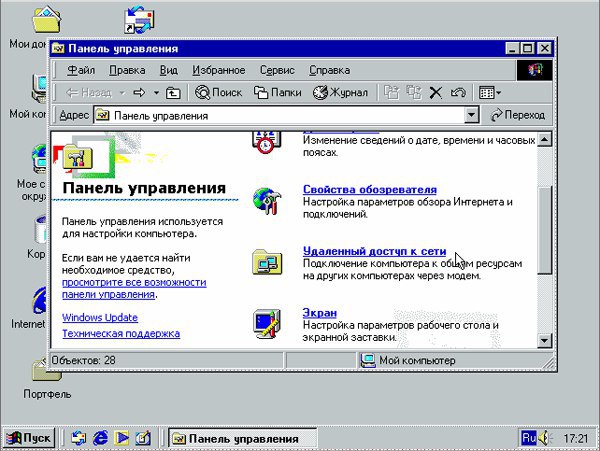The image size is (600, 451).
Task: Click the Move To toolbar icon
Action: [x=391, y=93]
